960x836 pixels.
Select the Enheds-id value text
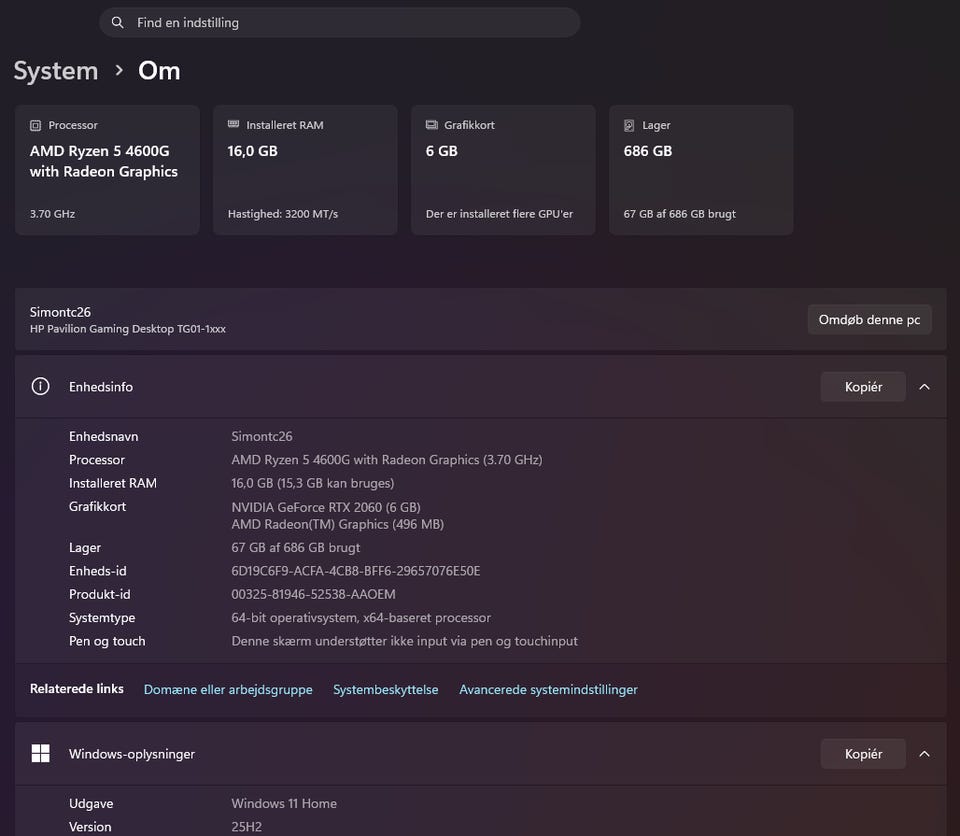356,571
